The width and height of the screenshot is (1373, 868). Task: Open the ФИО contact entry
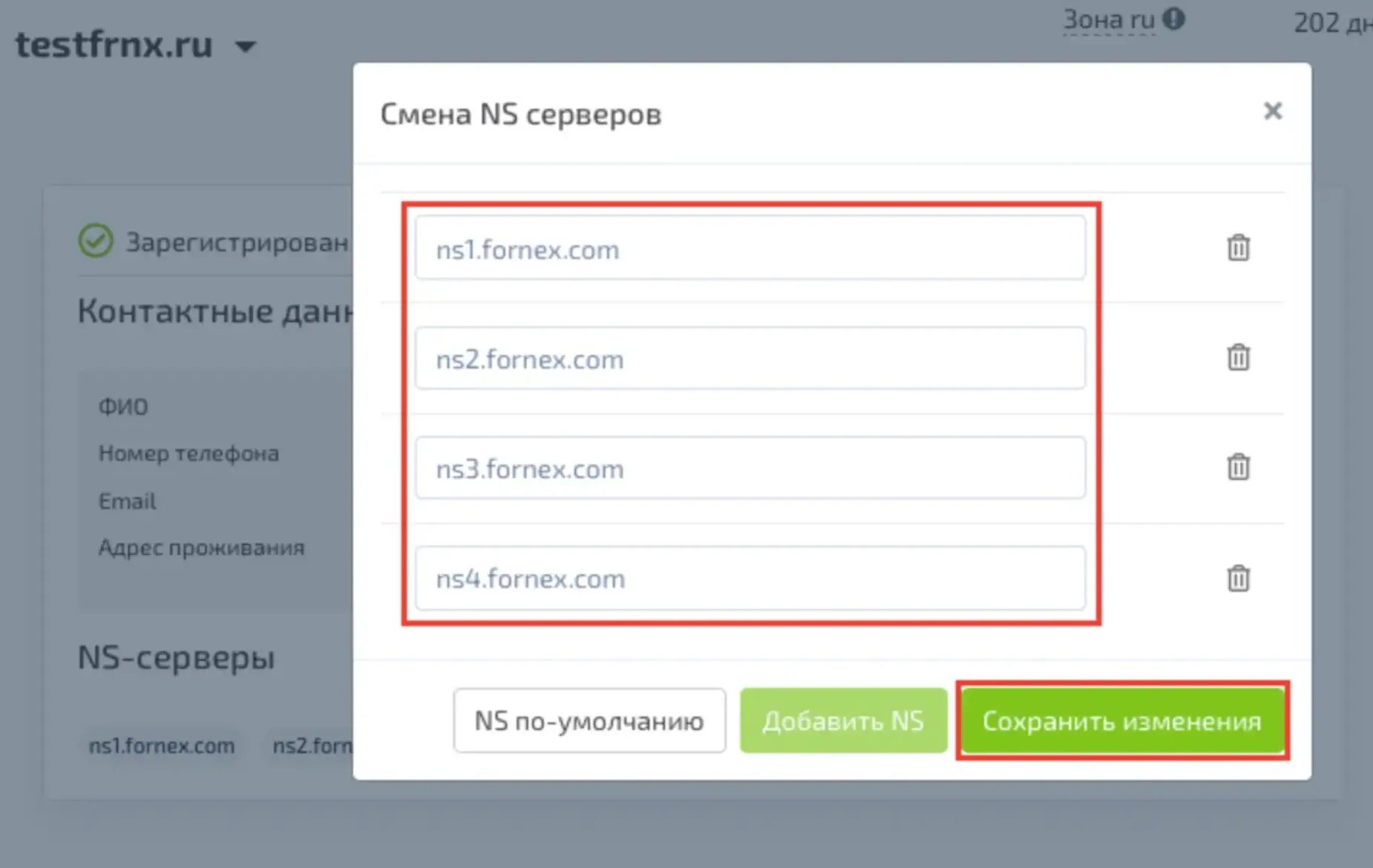[124, 406]
